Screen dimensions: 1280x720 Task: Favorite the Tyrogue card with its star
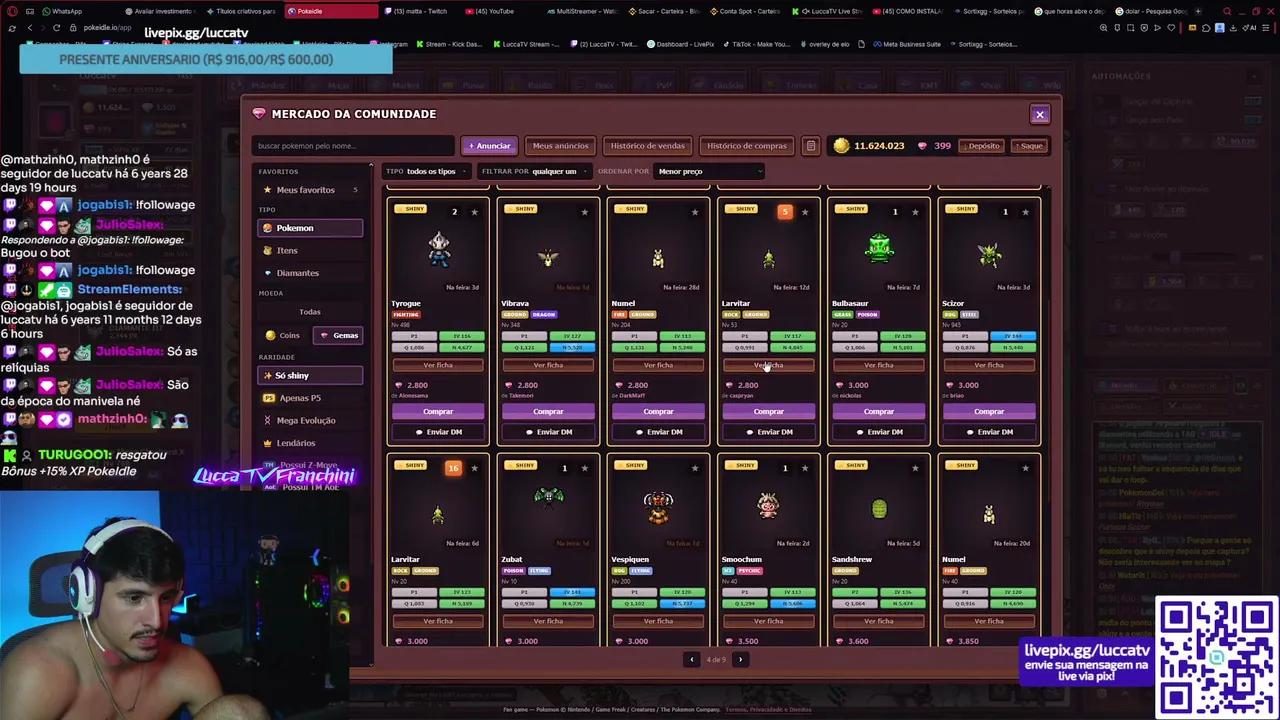pyautogui.click(x=474, y=212)
